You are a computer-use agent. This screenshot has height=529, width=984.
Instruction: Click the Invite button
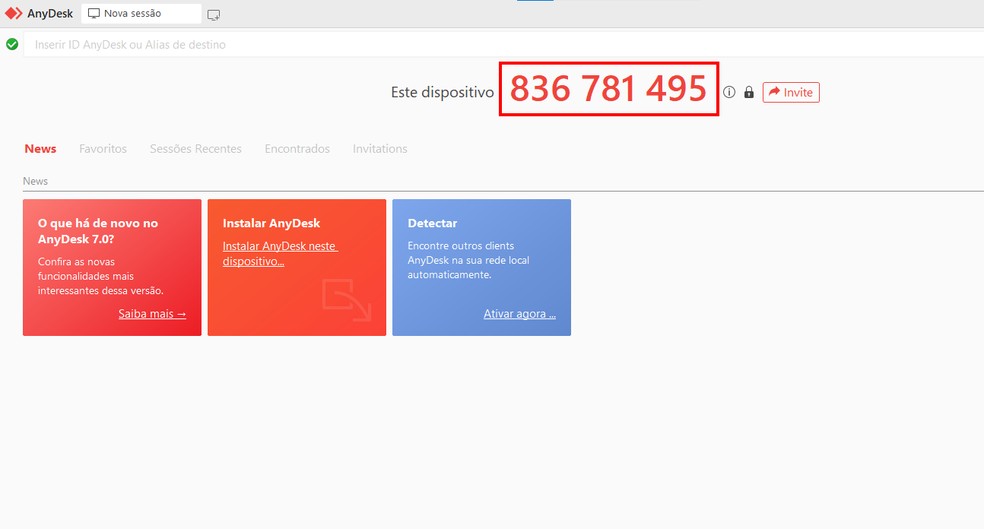point(791,92)
